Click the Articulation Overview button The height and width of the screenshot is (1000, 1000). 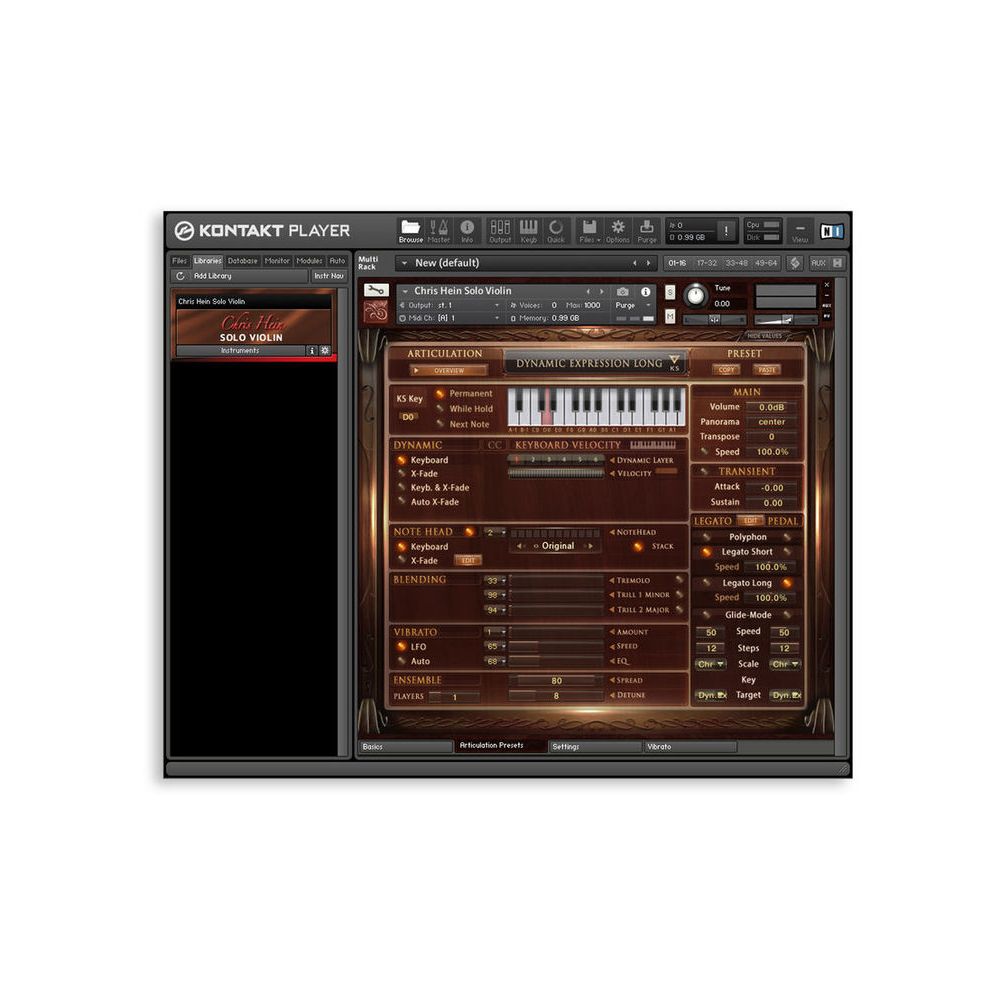(x=444, y=371)
